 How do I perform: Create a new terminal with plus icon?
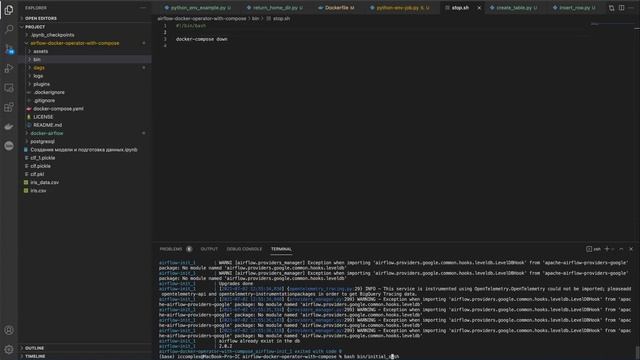[x=607, y=249]
